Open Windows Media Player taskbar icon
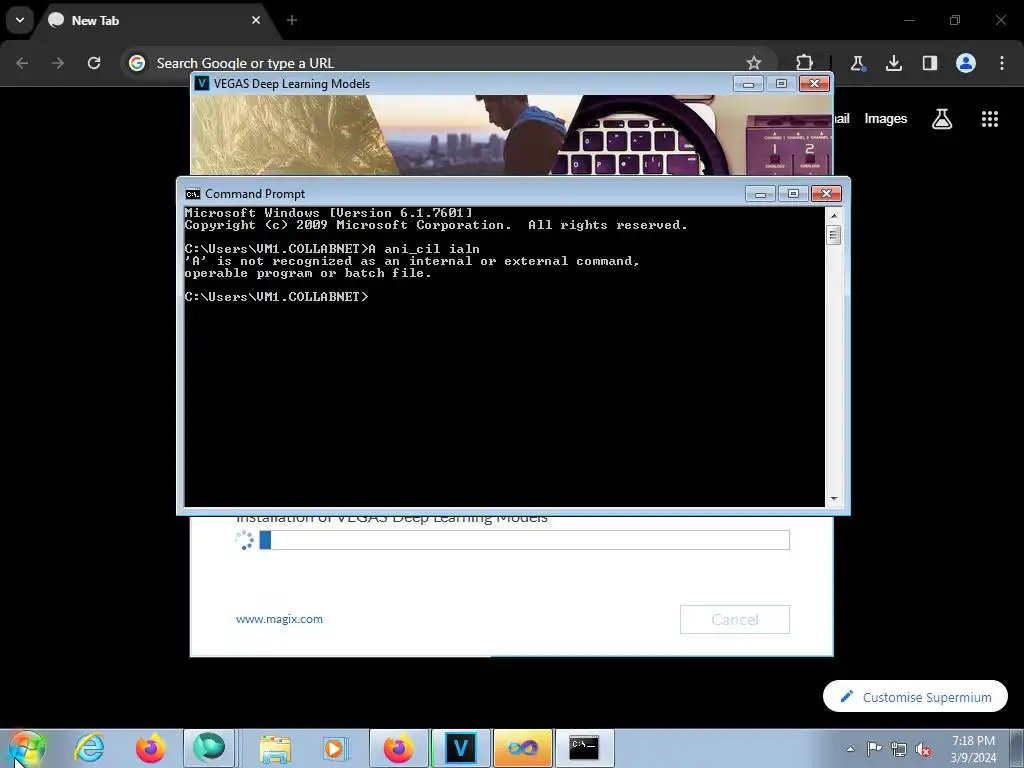The width and height of the screenshot is (1024, 768). 335,748
